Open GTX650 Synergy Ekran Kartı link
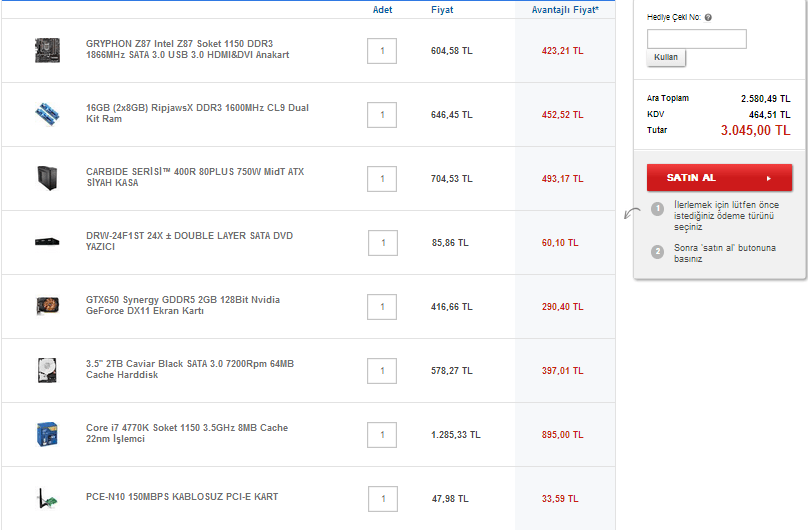The image size is (808, 530). point(183,305)
